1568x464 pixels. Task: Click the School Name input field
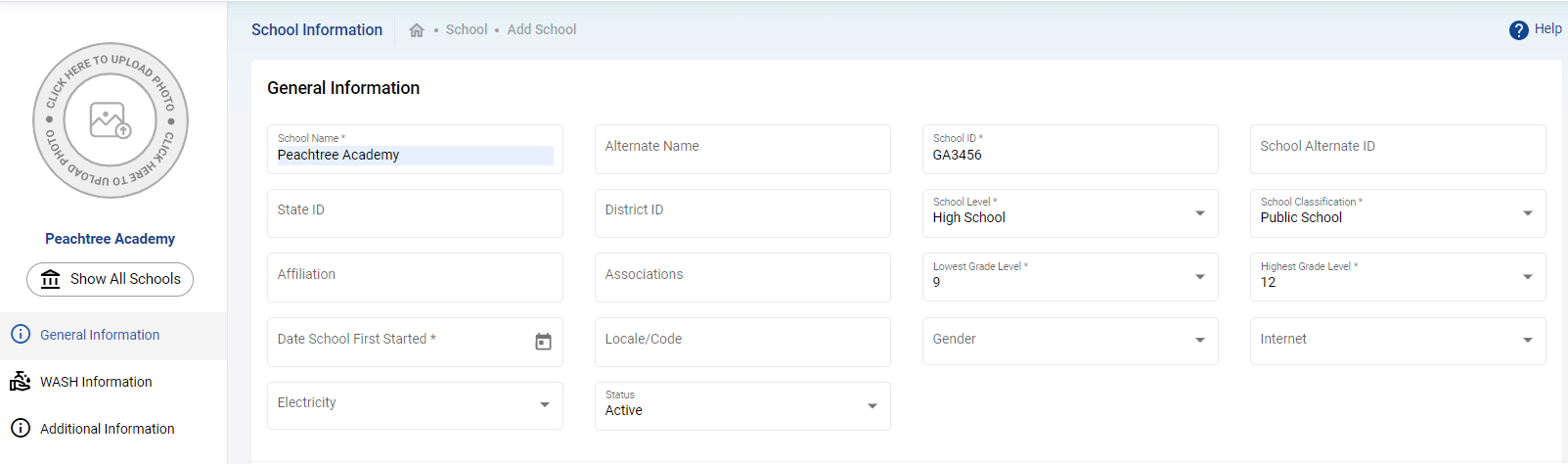(415, 149)
